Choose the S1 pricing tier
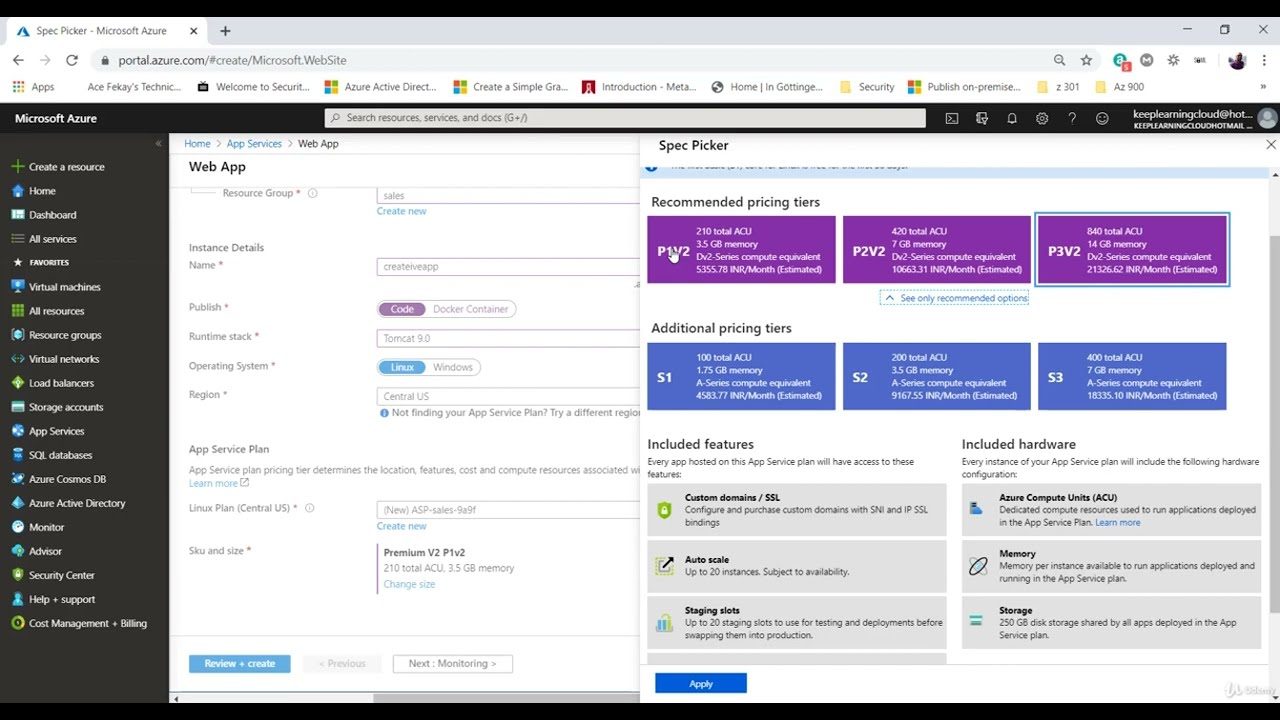The width and height of the screenshot is (1280, 720). [x=741, y=376]
